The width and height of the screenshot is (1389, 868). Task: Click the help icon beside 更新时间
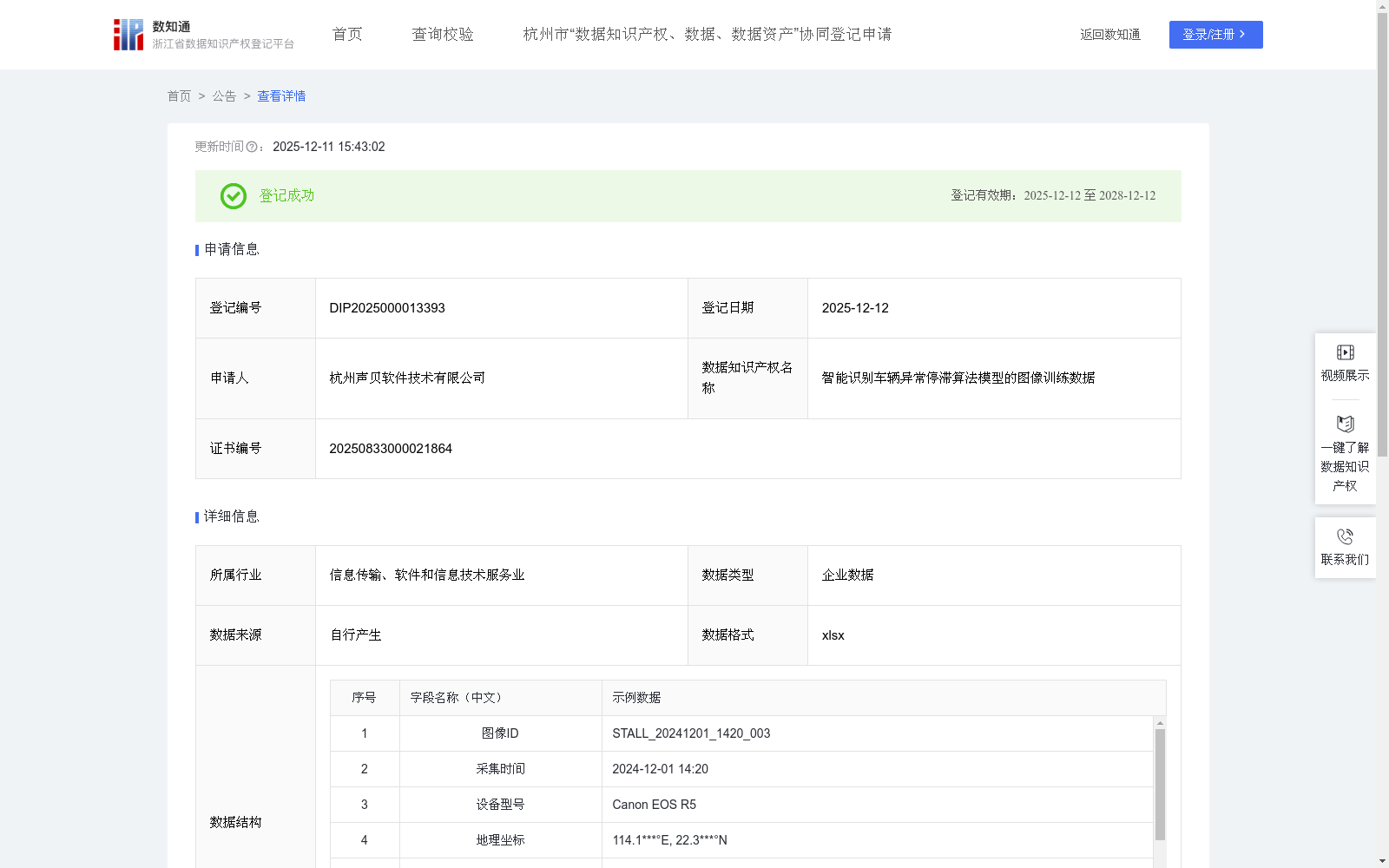(252, 147)
